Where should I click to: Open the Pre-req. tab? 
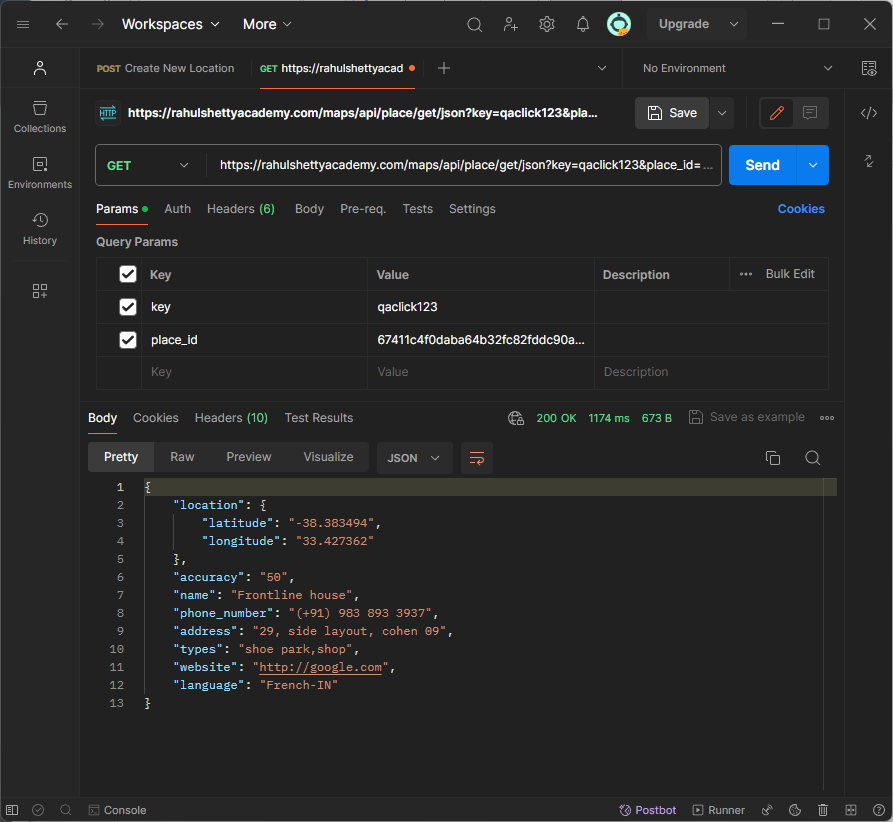tap(363, 209)
